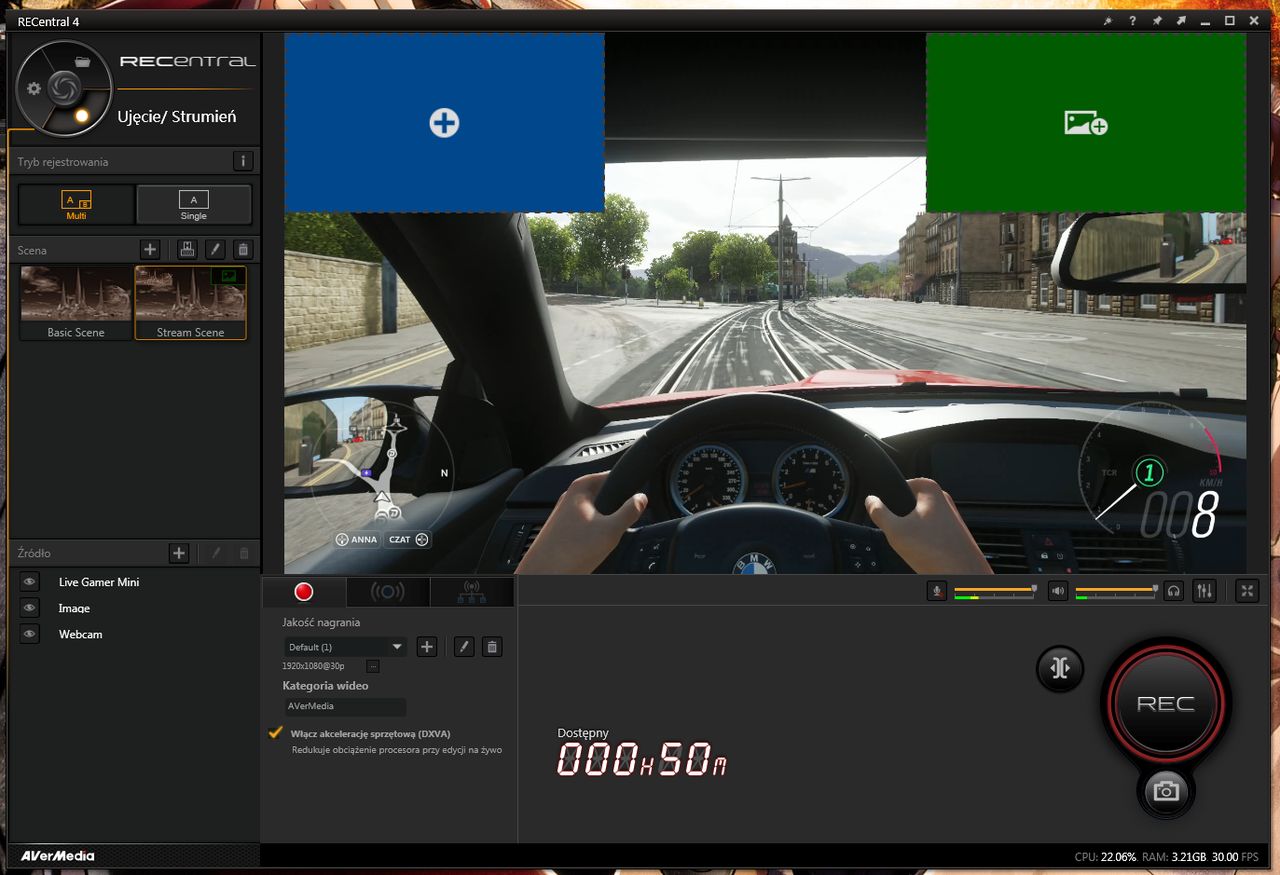The image size is (1280, 875).
Task: Start recording with the REC button
Action: (x=1166, y=704)
